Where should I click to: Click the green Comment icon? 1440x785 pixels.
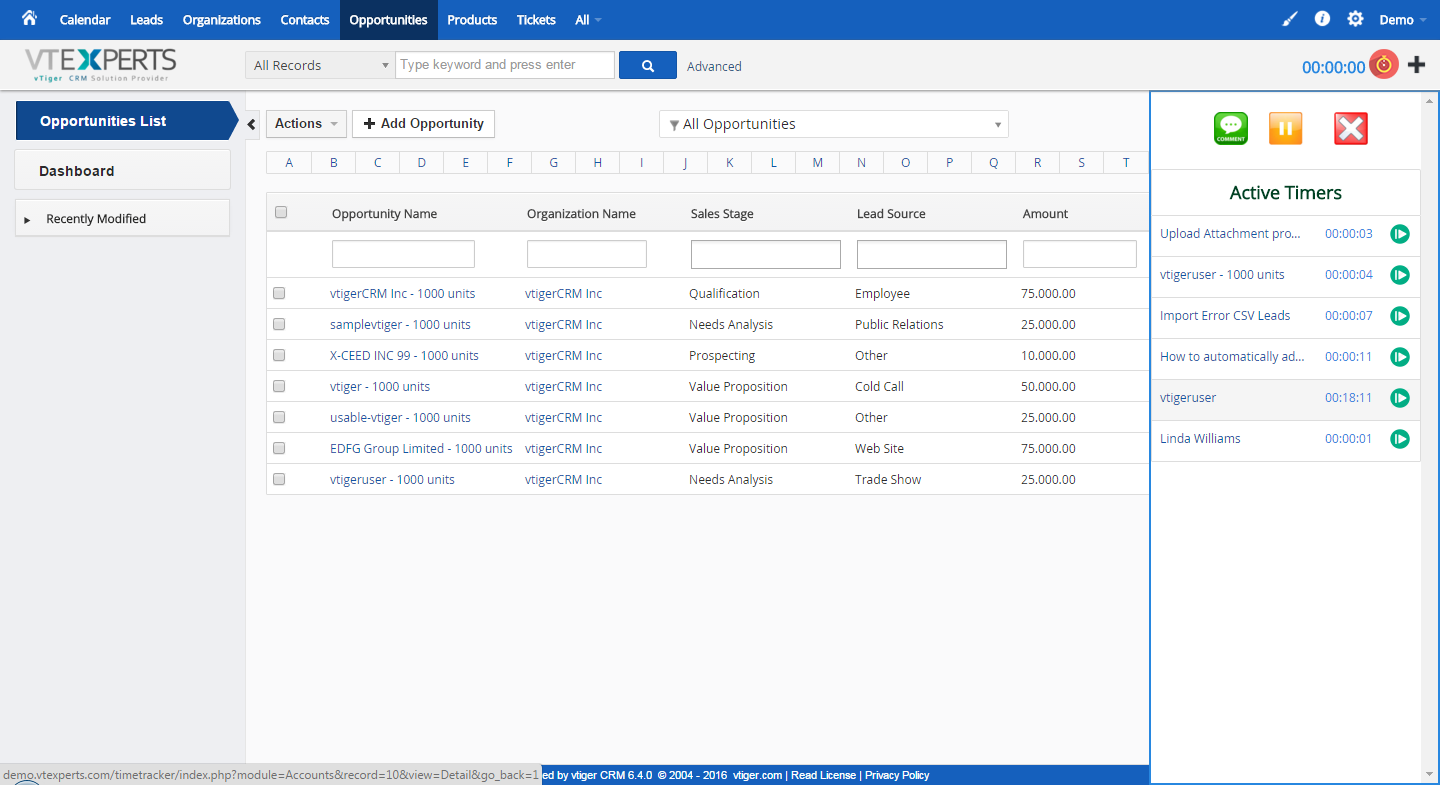pyautogui.click(x=1231, y=129)
